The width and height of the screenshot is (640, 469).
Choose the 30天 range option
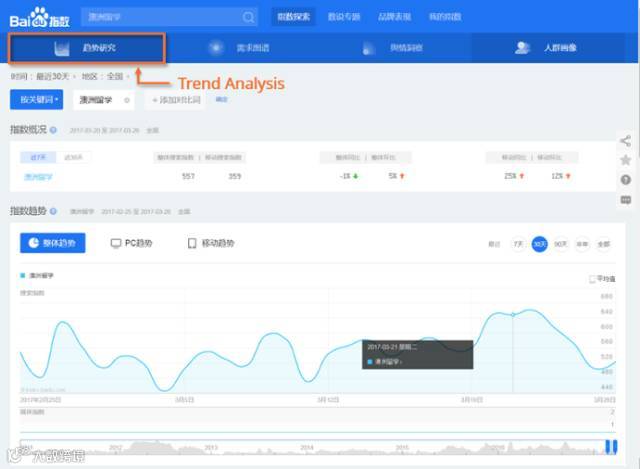click(x=540, y=244)
